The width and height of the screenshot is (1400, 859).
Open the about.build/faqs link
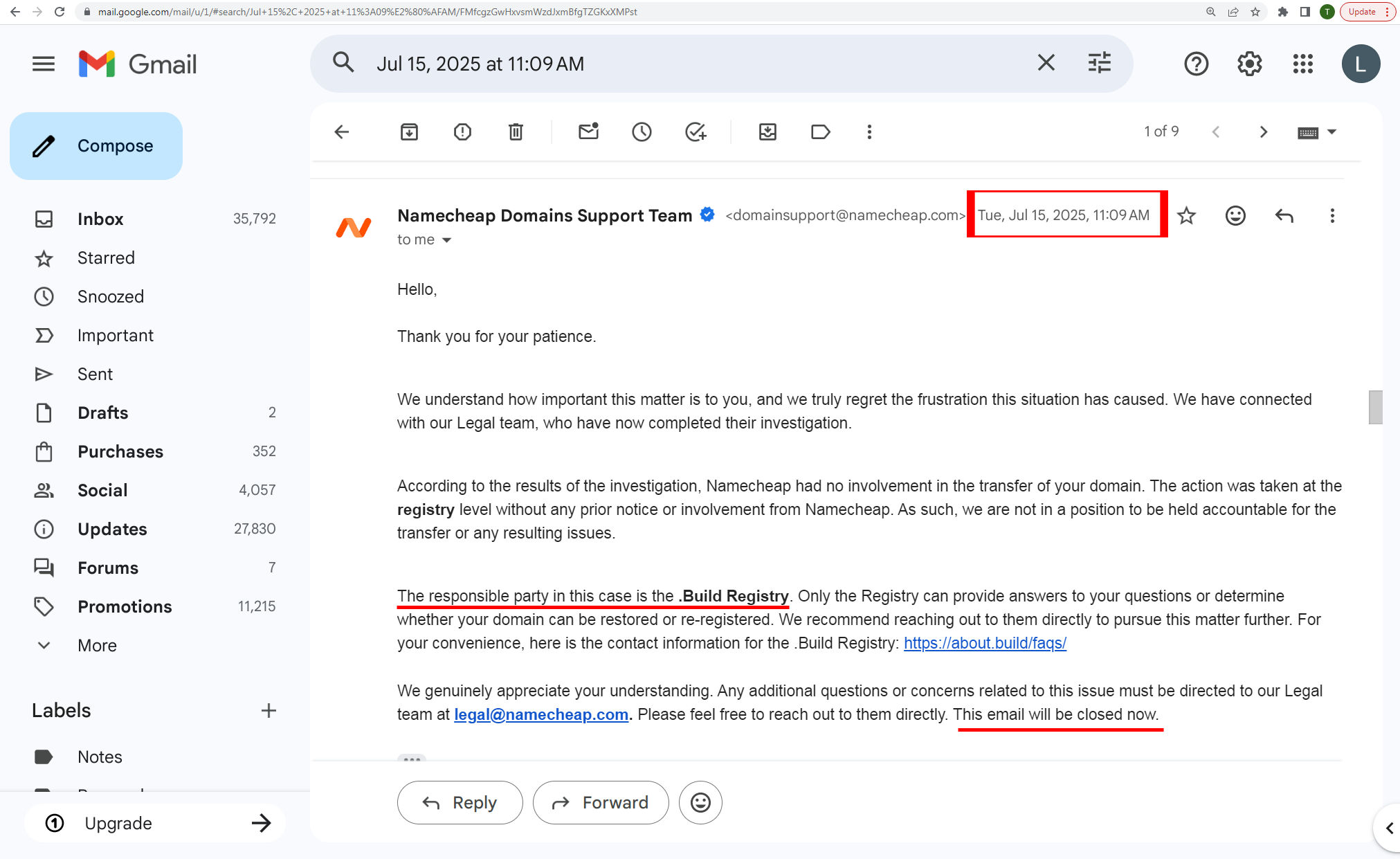click(985, 643)
